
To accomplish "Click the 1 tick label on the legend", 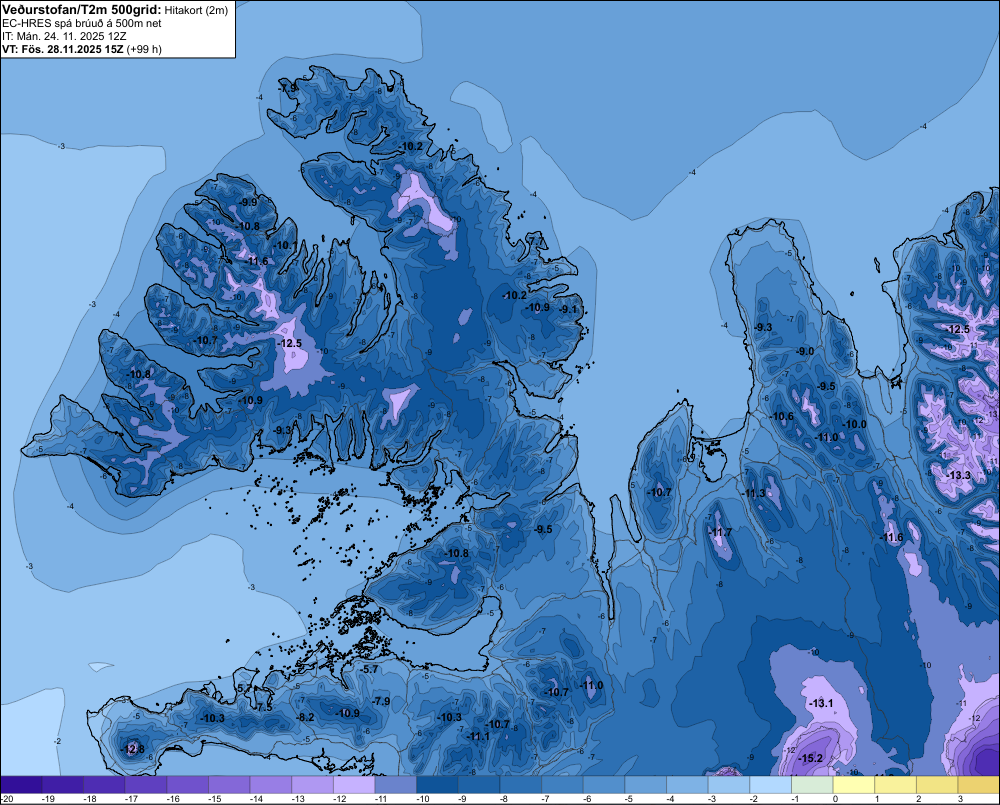I will click(x=877, y=799).
